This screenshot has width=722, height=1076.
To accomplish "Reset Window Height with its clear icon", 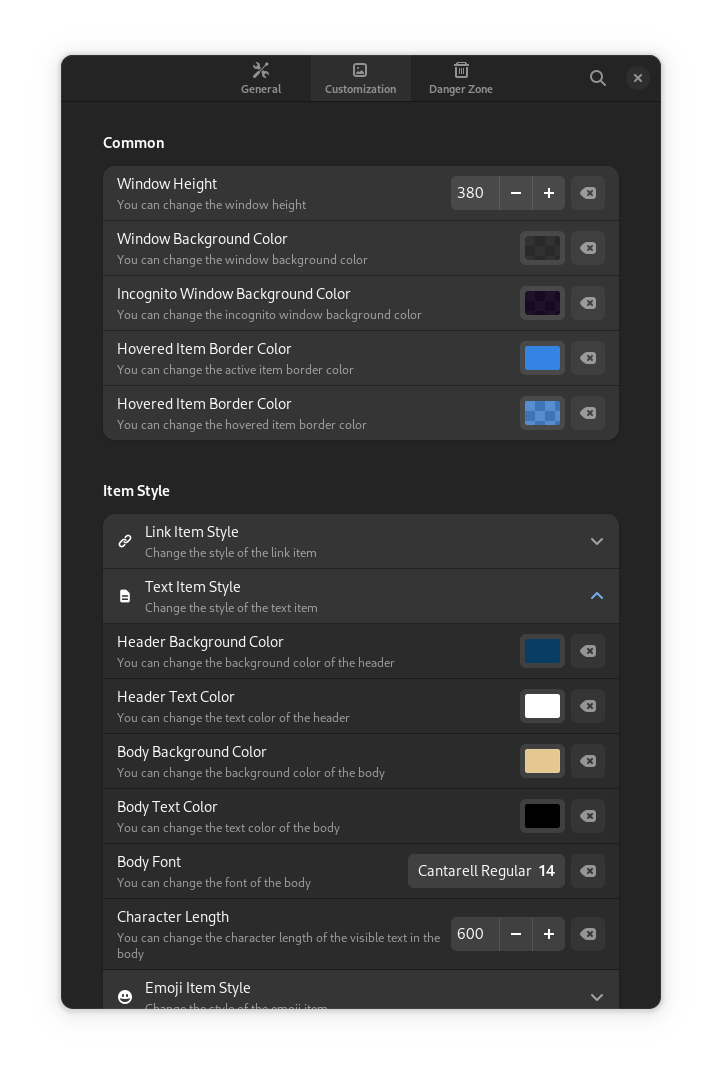I will point(588,193).
